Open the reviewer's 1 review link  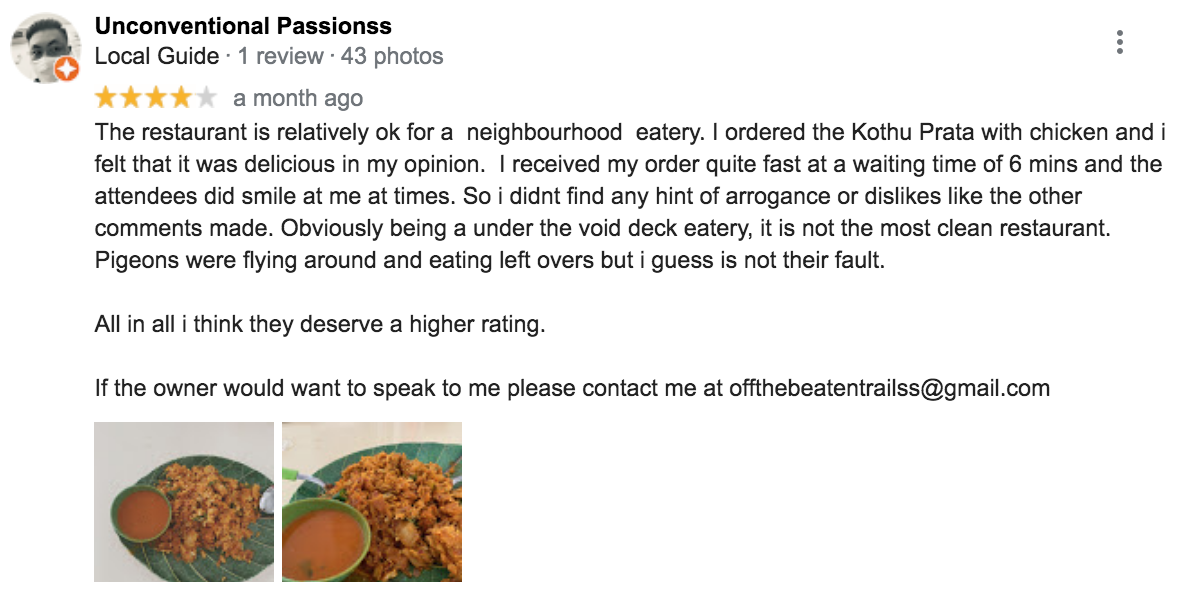coord(281,56)
